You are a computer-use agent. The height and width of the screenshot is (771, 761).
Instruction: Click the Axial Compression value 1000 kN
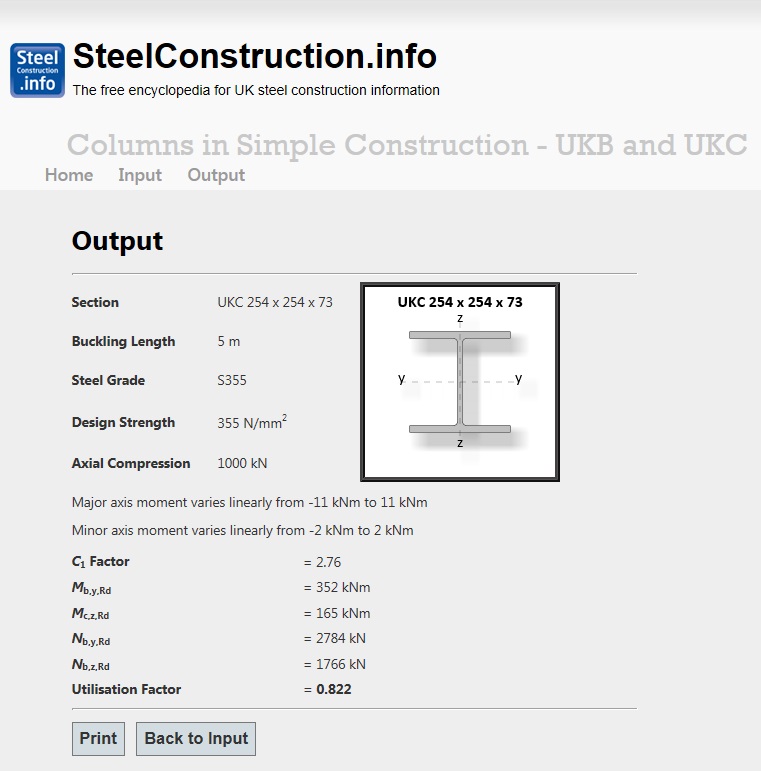pos(242,463)
